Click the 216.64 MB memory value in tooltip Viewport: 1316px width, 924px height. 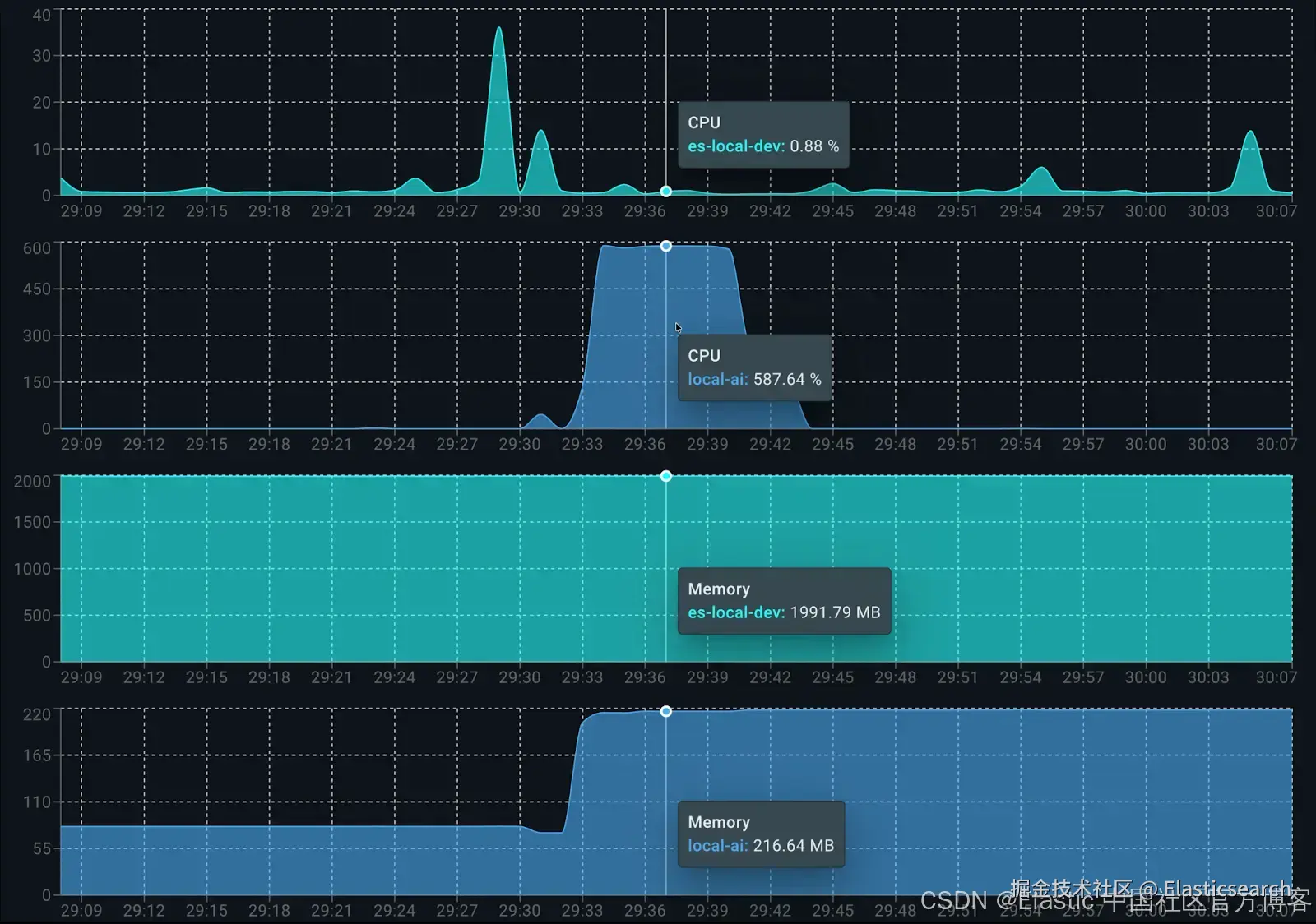click(794, 846)
